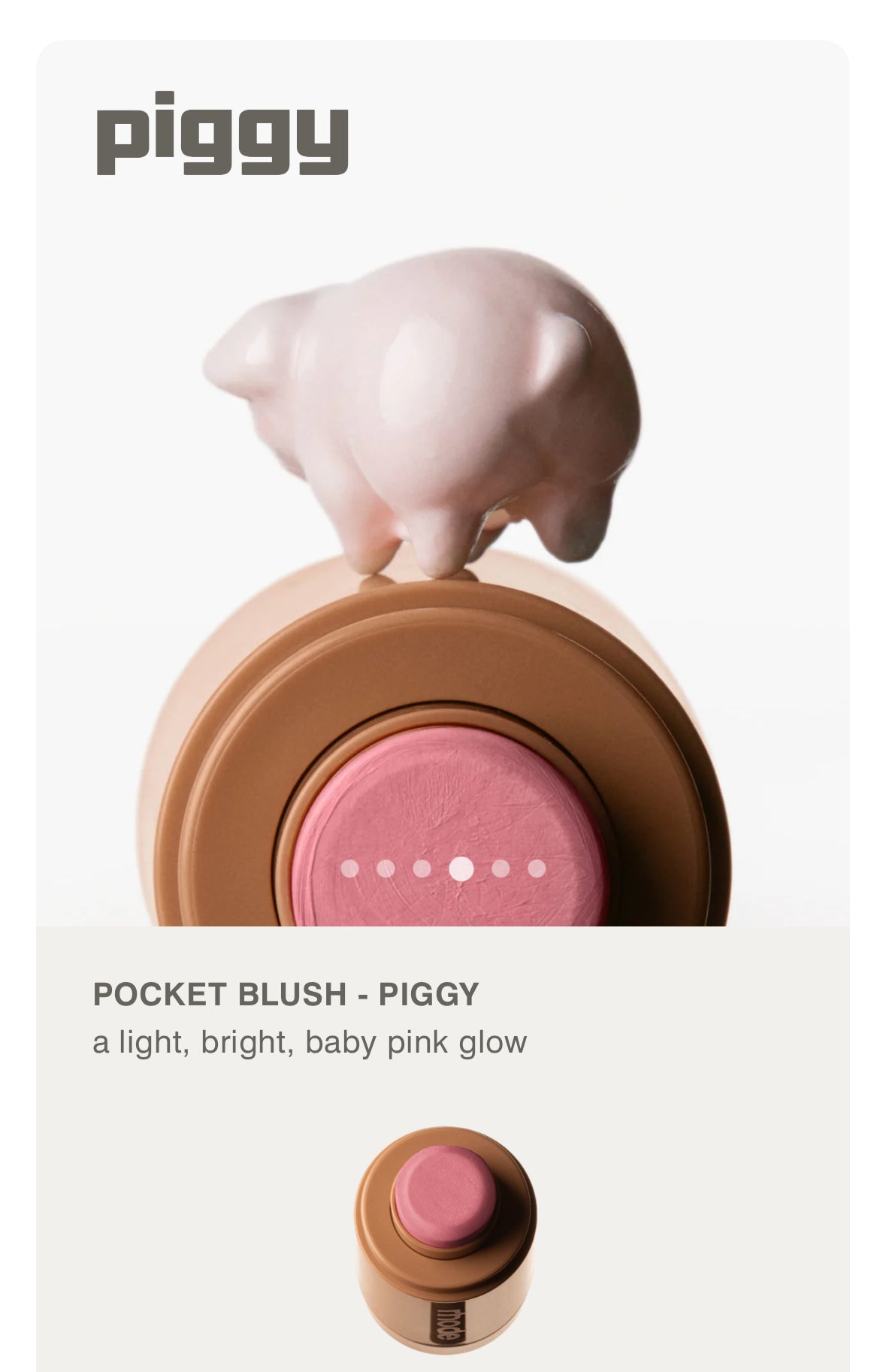Select the fifth carousel dot
Image resolution: width=886 pixels, height=1372 pixels.
coord(500,869)
